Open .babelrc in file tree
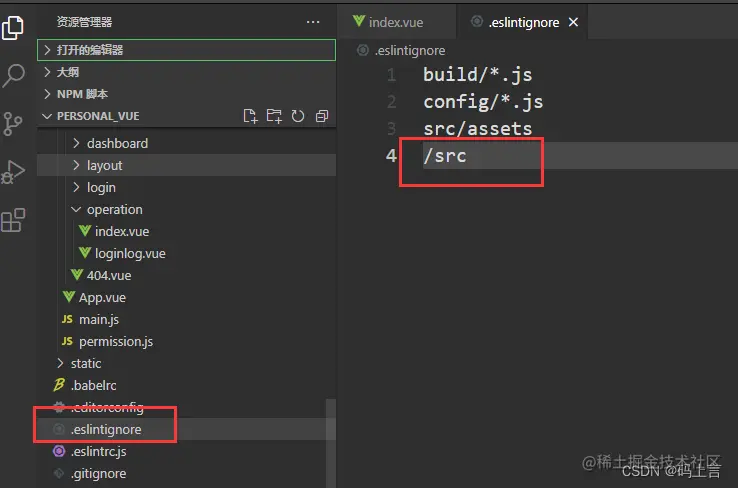Image resolution: width=738 pixels, height=488 pixels. click(x=186, y=385)
